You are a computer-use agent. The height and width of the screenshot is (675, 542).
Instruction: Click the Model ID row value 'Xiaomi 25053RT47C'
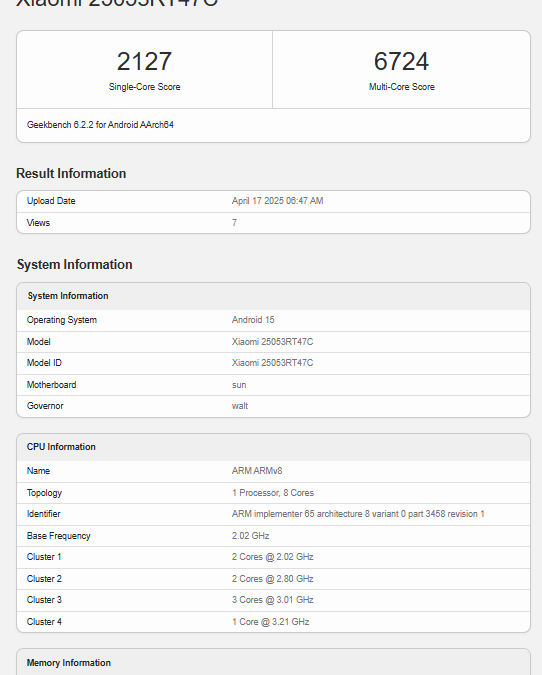(273, 363)
